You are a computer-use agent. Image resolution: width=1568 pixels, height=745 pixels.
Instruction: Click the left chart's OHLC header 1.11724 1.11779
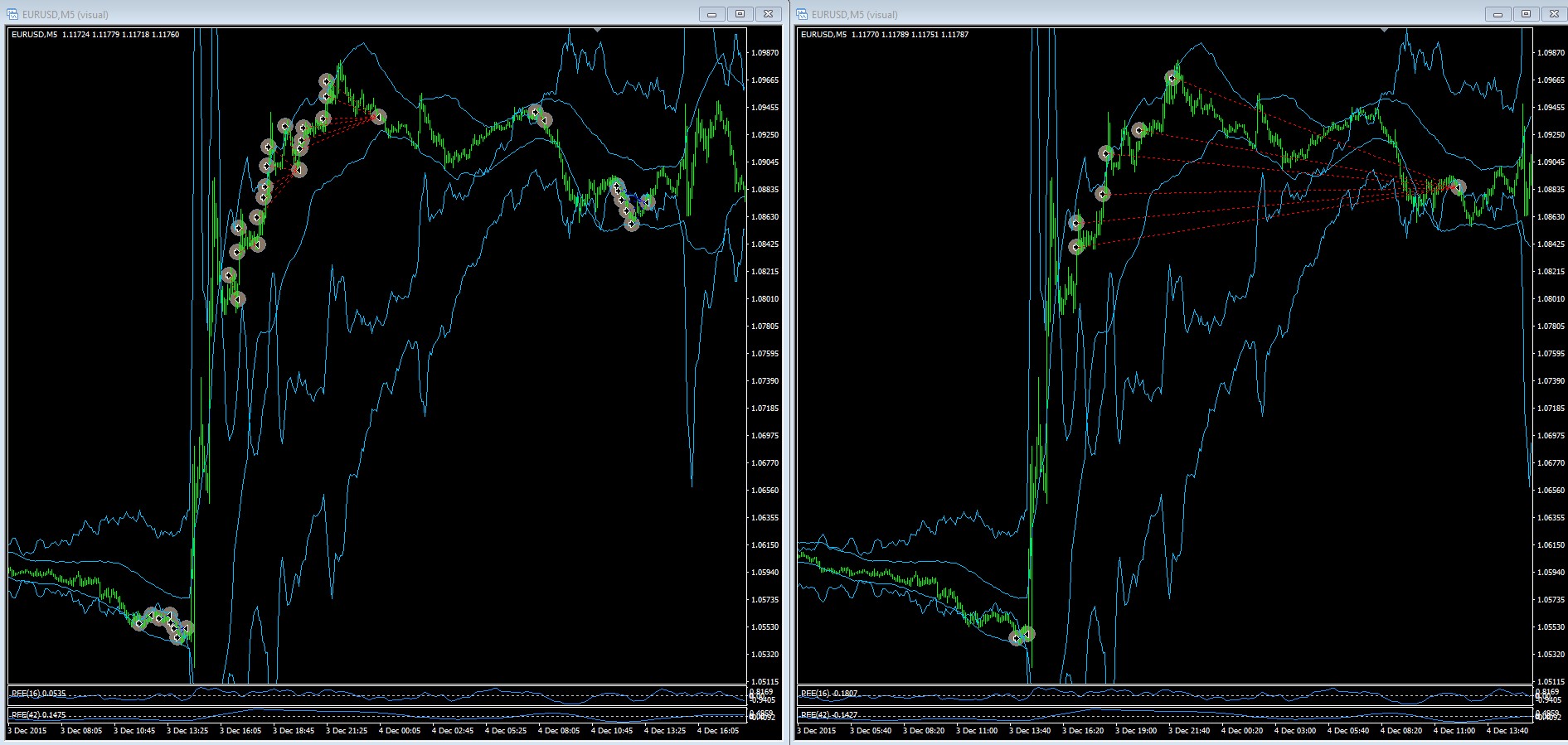point(91,35)
